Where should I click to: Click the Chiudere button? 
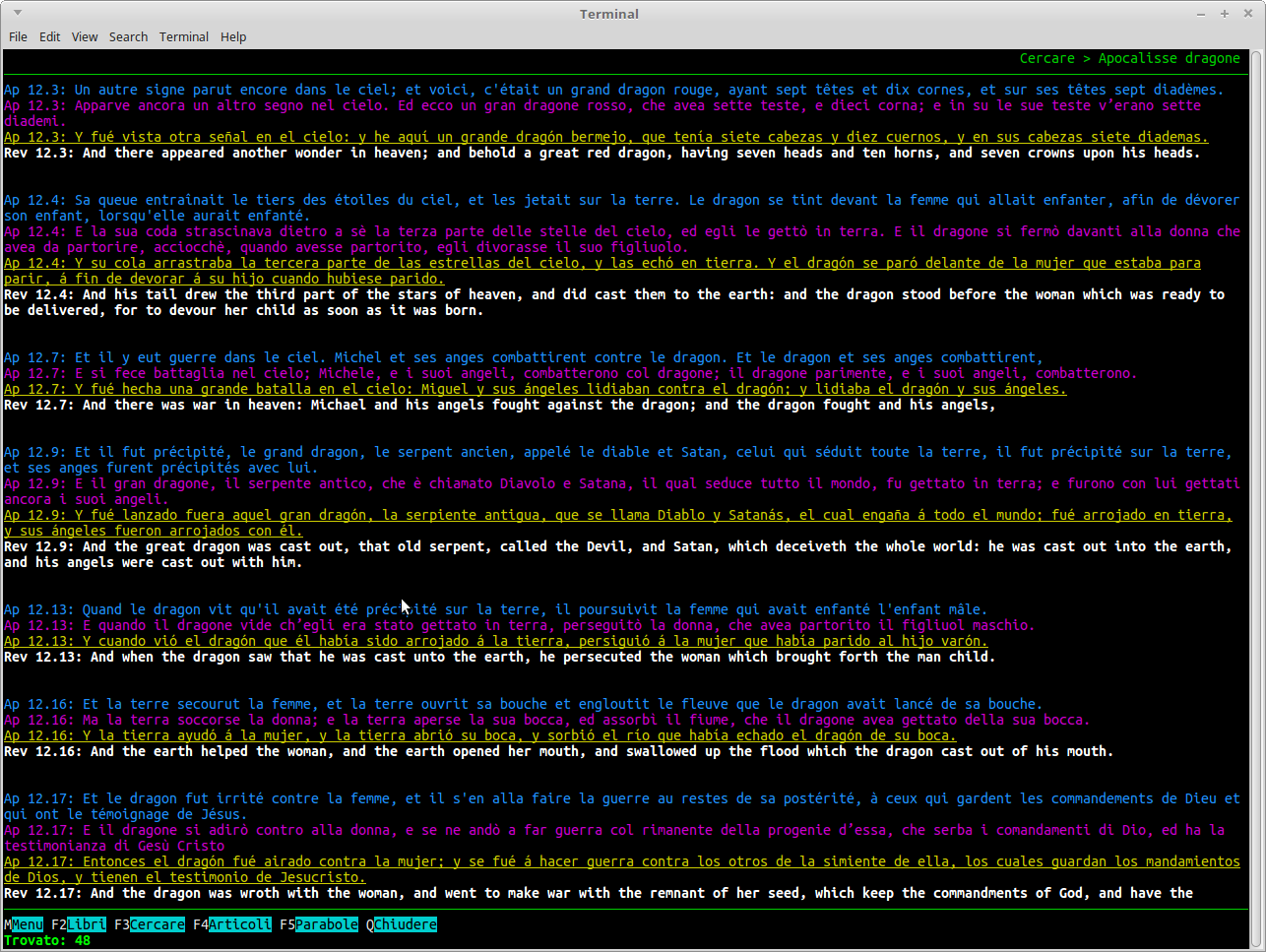(x=402, y=924)
